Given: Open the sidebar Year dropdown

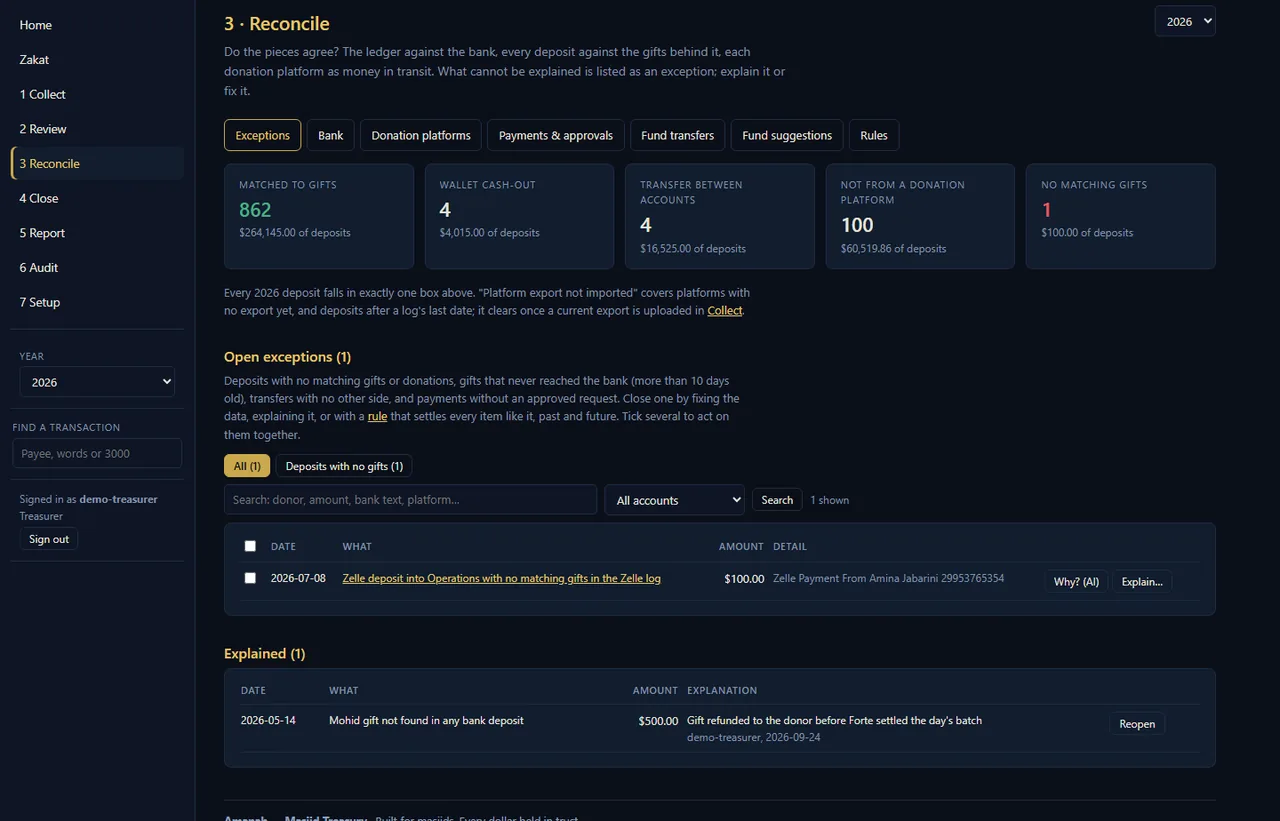Looking at the screenshot, I should 97,382.
